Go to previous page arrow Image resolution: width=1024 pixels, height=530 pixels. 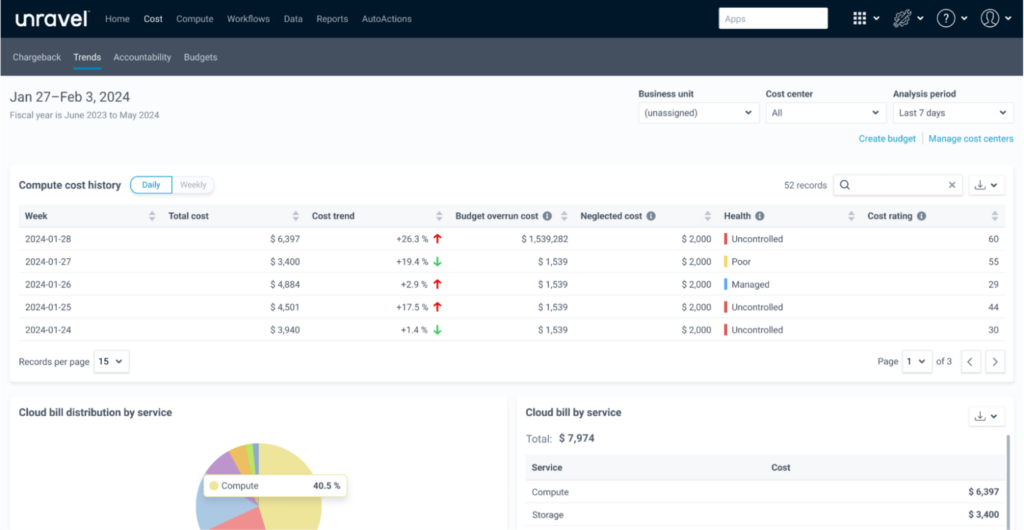point(971,362)
